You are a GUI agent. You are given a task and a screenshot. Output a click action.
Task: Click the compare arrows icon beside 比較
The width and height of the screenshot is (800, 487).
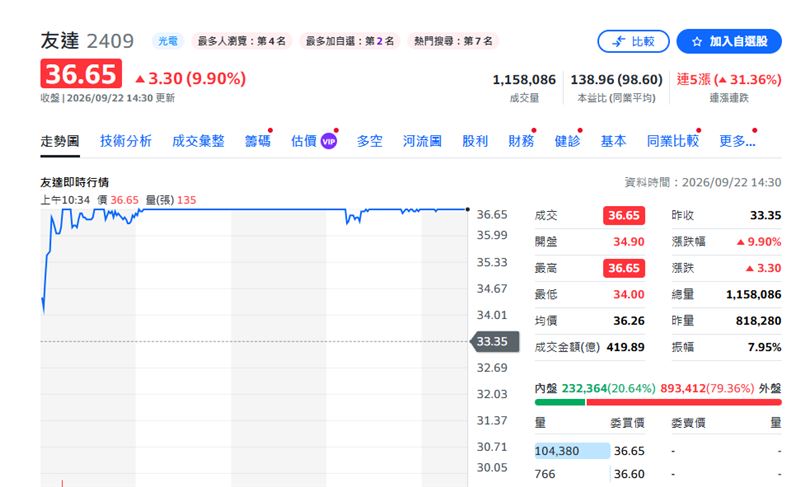(x=619, y=41)
